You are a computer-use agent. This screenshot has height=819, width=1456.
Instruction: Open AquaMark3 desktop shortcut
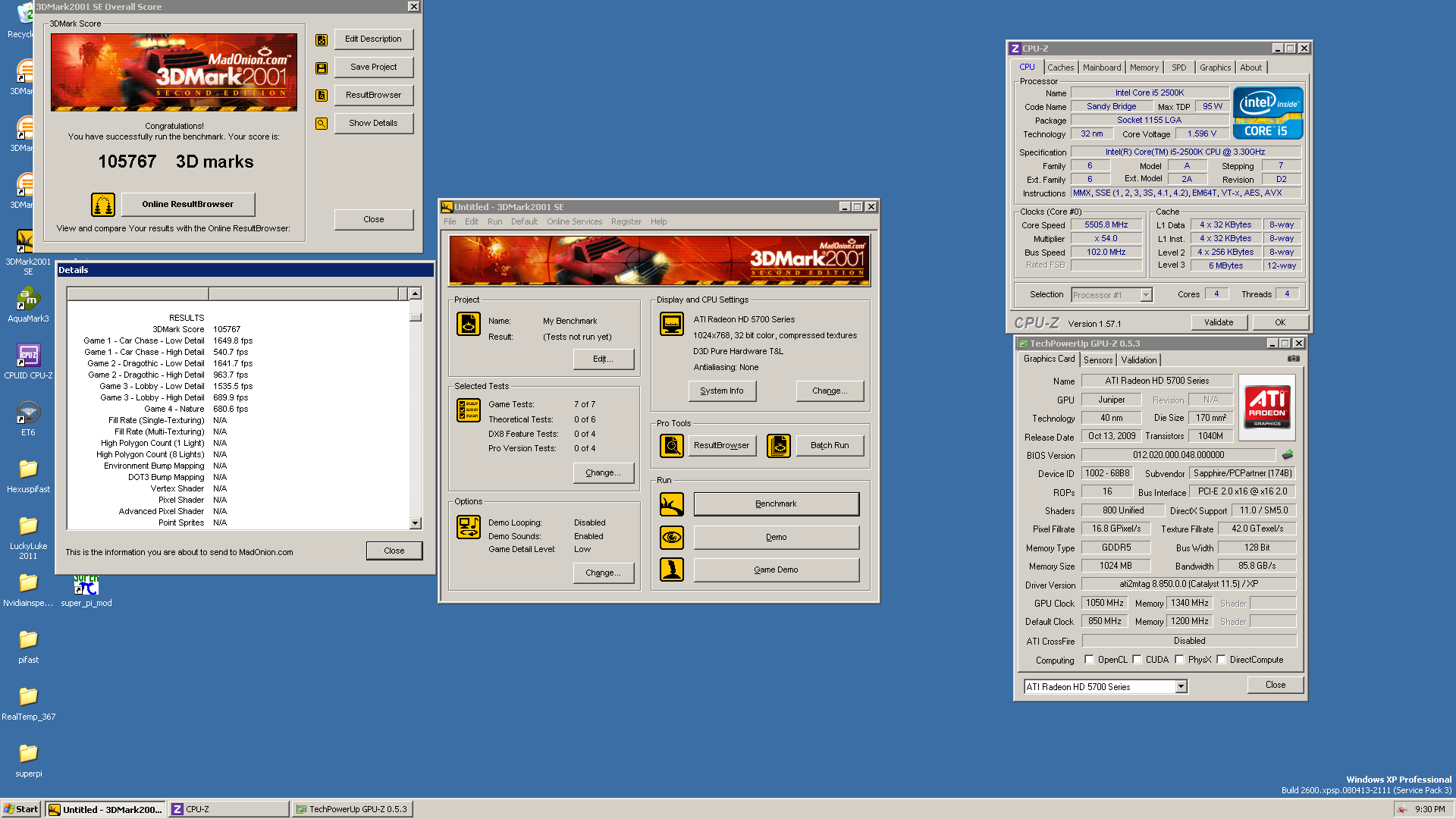point(28,305)
